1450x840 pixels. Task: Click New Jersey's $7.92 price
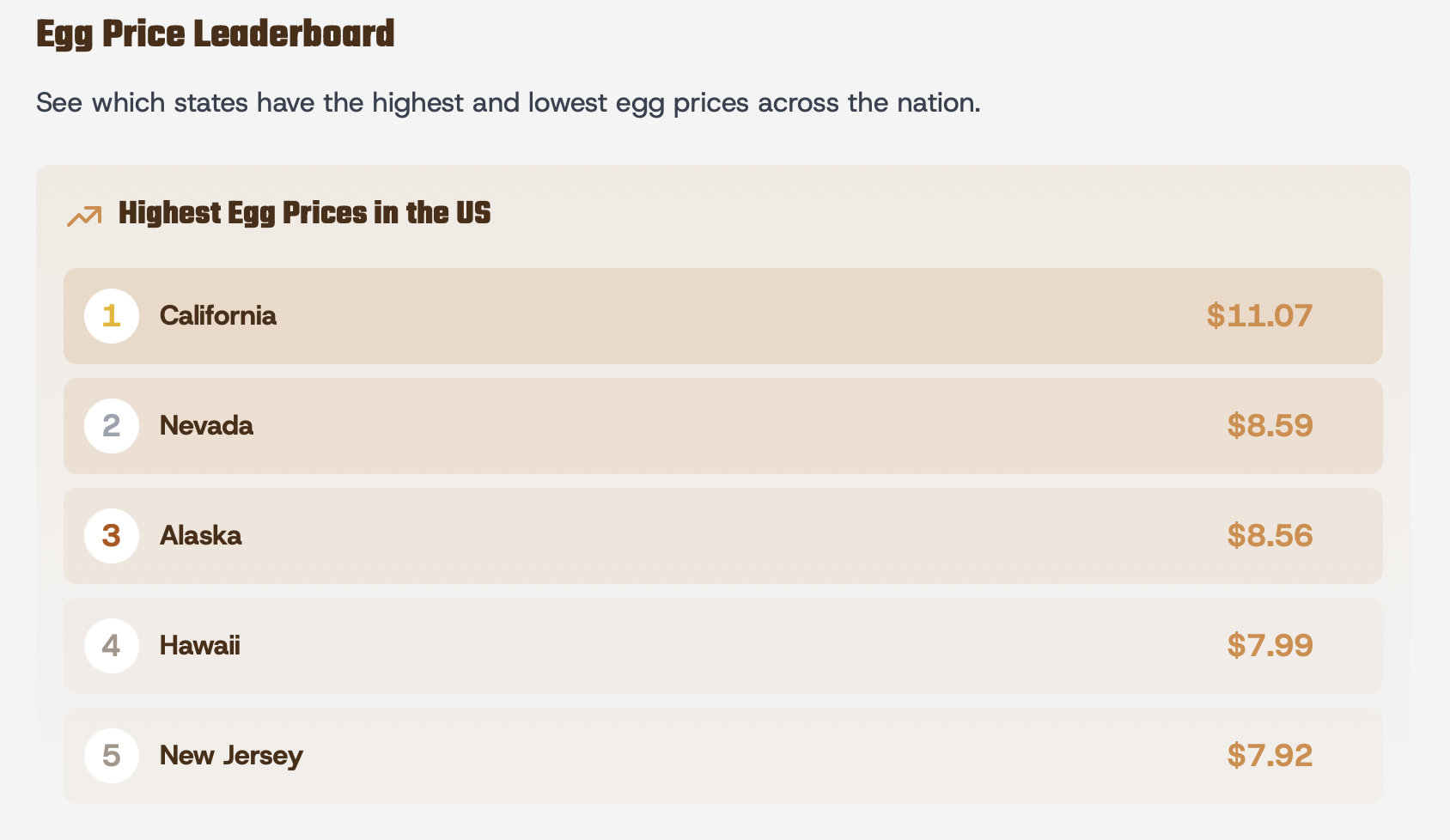(x=1270, y=756)
